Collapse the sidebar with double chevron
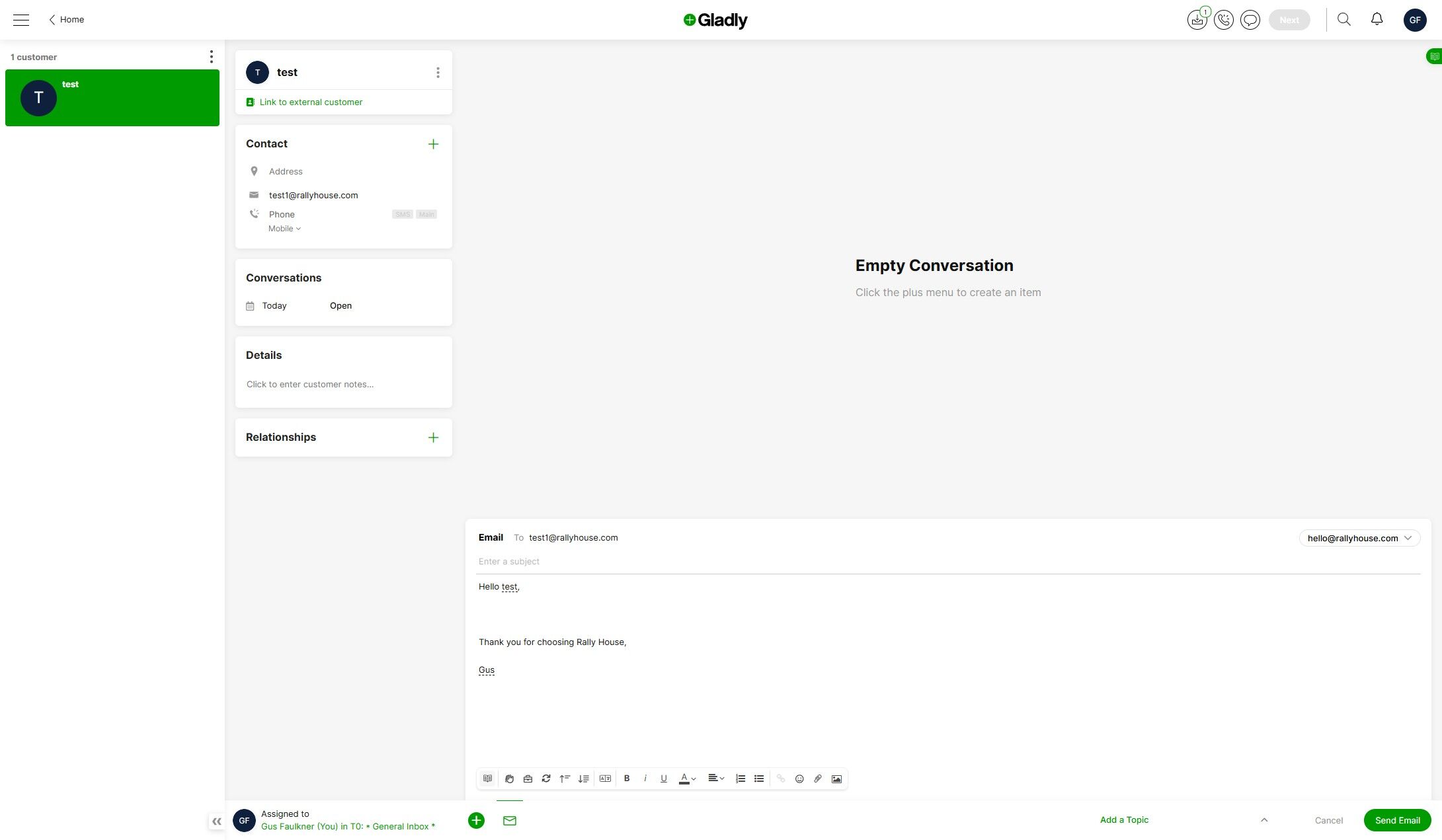Image resolution: width=1442 pixels, height=840 pixels. pos(216,821)
